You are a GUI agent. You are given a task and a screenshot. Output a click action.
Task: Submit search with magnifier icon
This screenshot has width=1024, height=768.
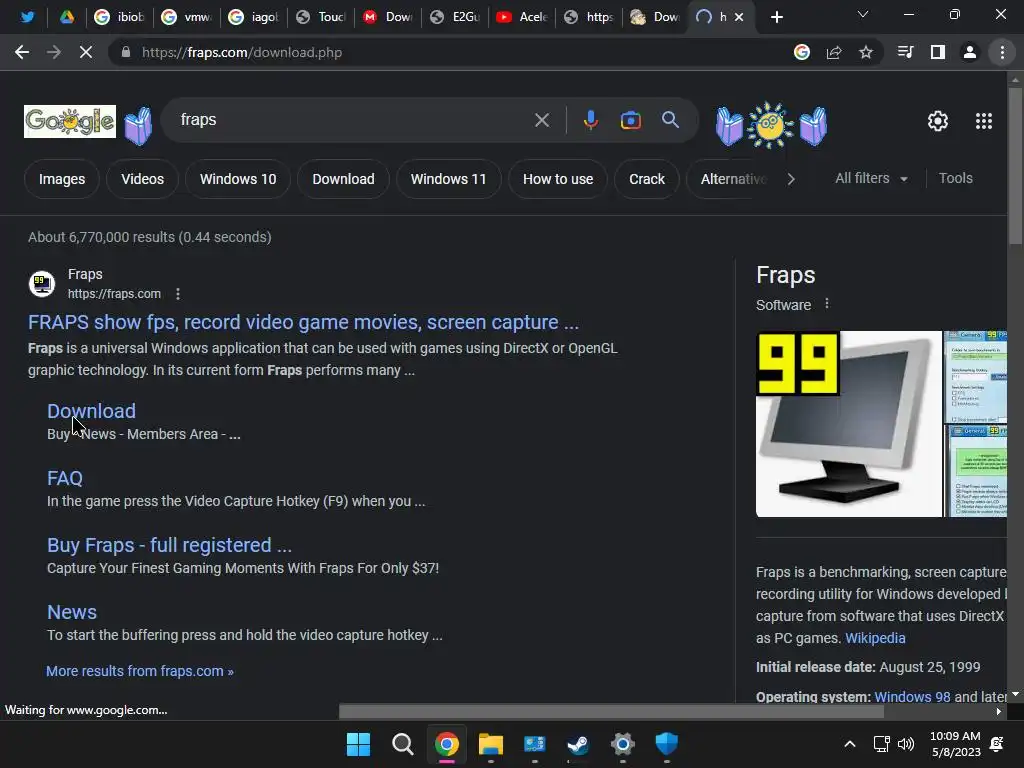670,120
